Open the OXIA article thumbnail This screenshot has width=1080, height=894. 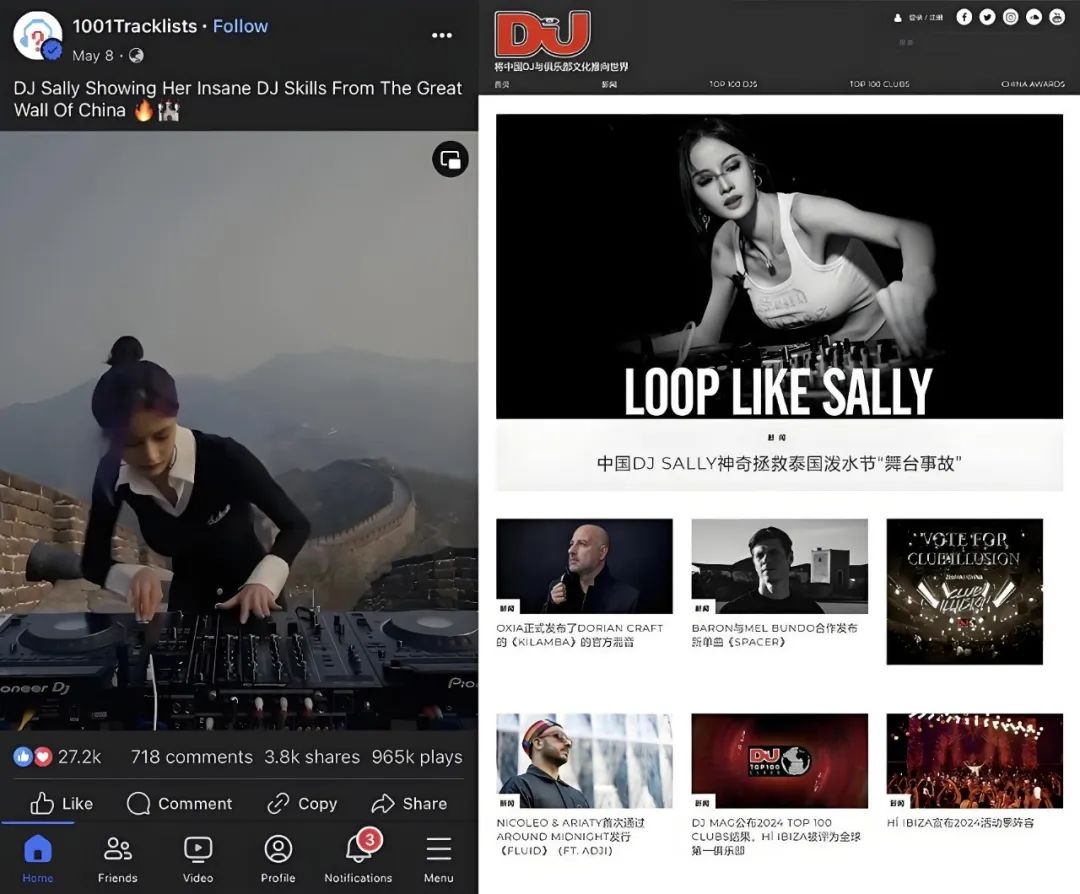[x=584, y=566]
